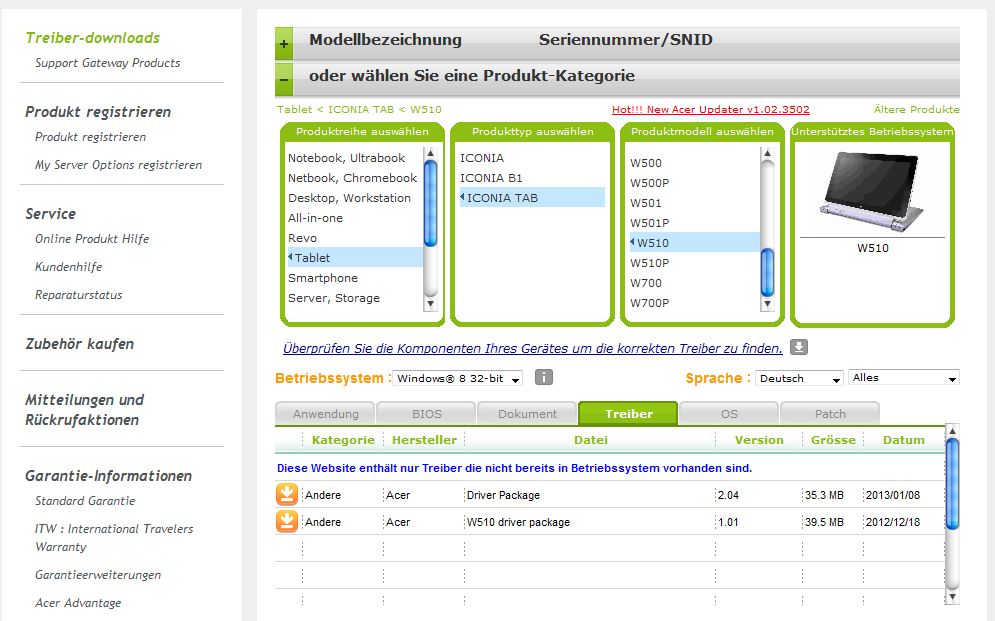Open Standard Garantie link
Viewport: 995px width, 621px height.
click(85, 500)
